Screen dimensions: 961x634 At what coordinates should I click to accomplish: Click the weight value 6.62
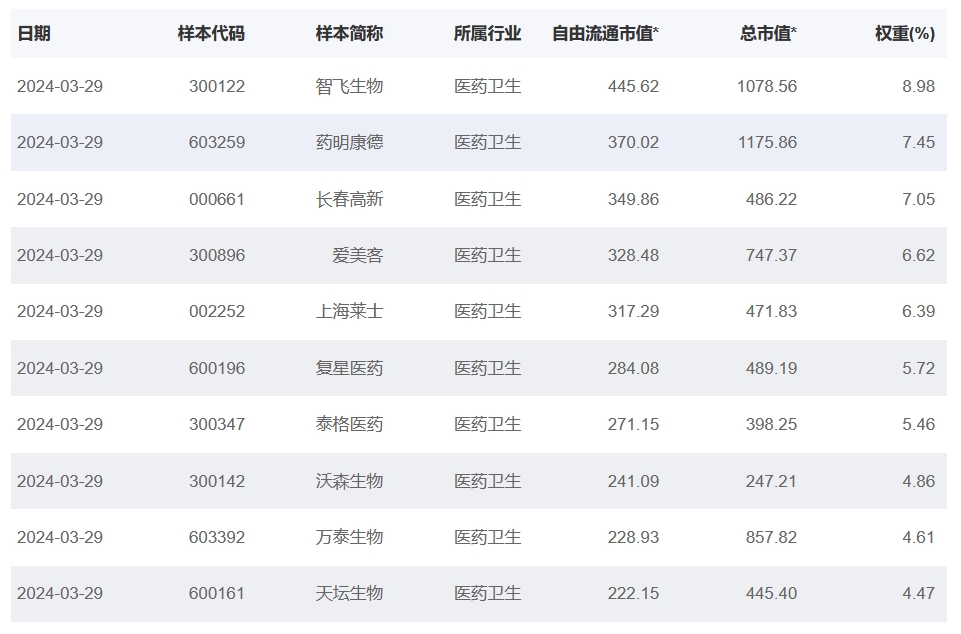tap(919, 255)
